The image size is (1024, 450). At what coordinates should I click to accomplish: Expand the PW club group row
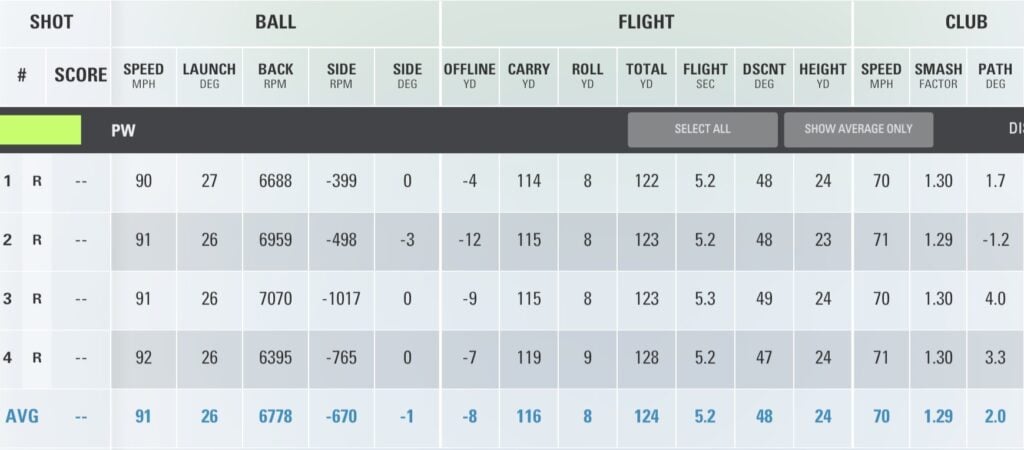tap(124, 130)
